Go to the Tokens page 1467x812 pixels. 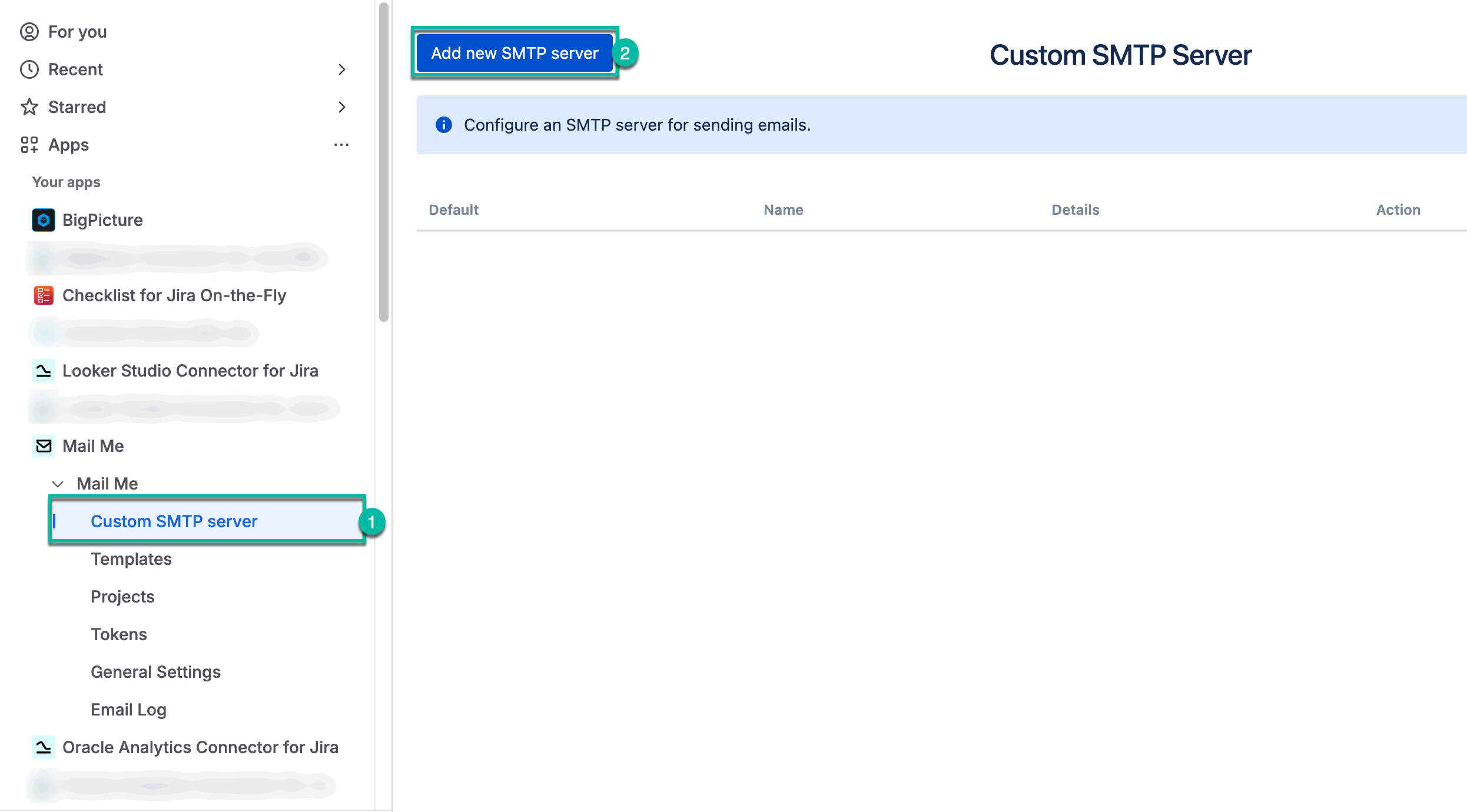coord(119,634)
